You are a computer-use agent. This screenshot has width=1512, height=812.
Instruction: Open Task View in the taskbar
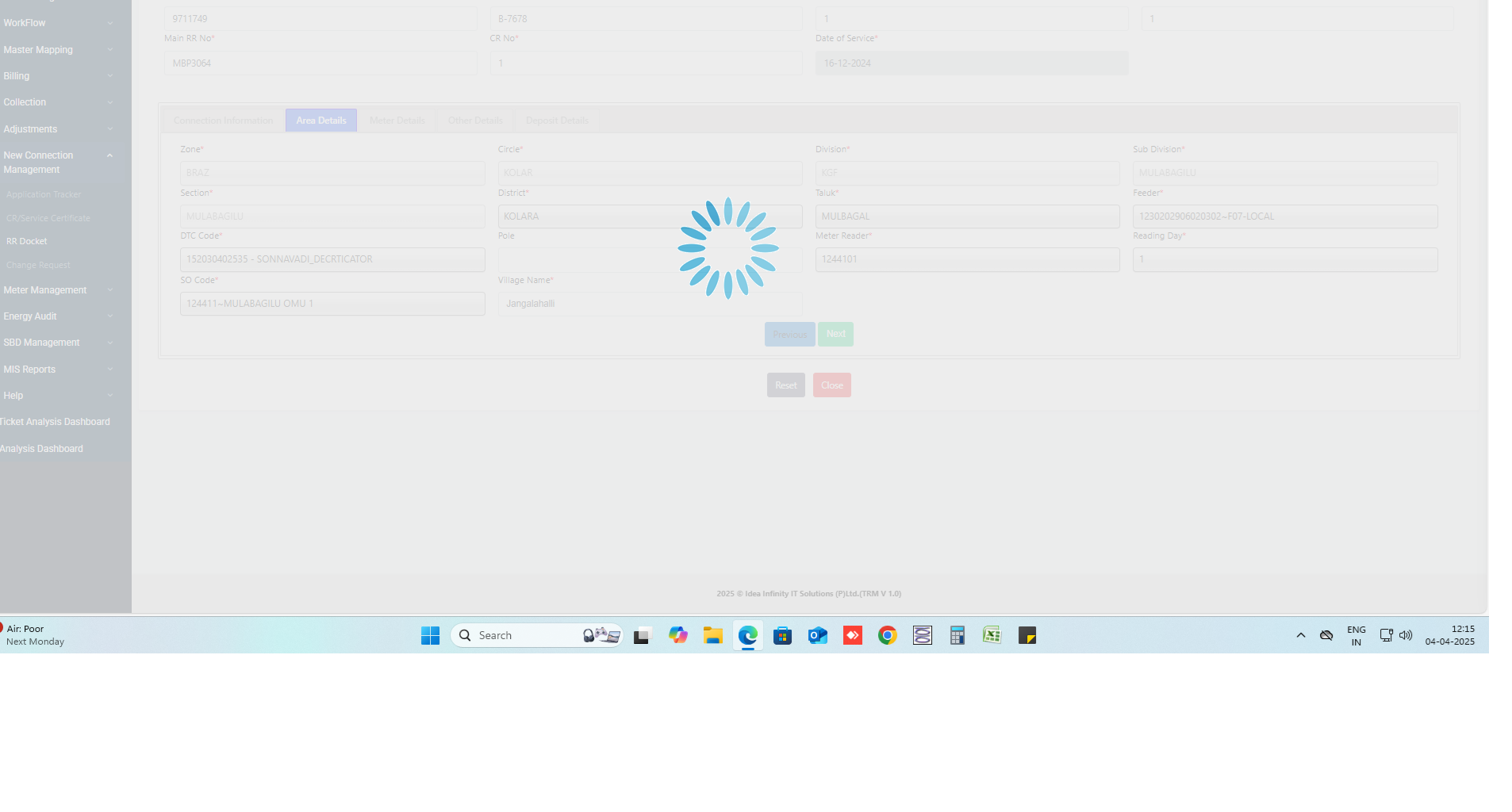click(x=642, y=635)
